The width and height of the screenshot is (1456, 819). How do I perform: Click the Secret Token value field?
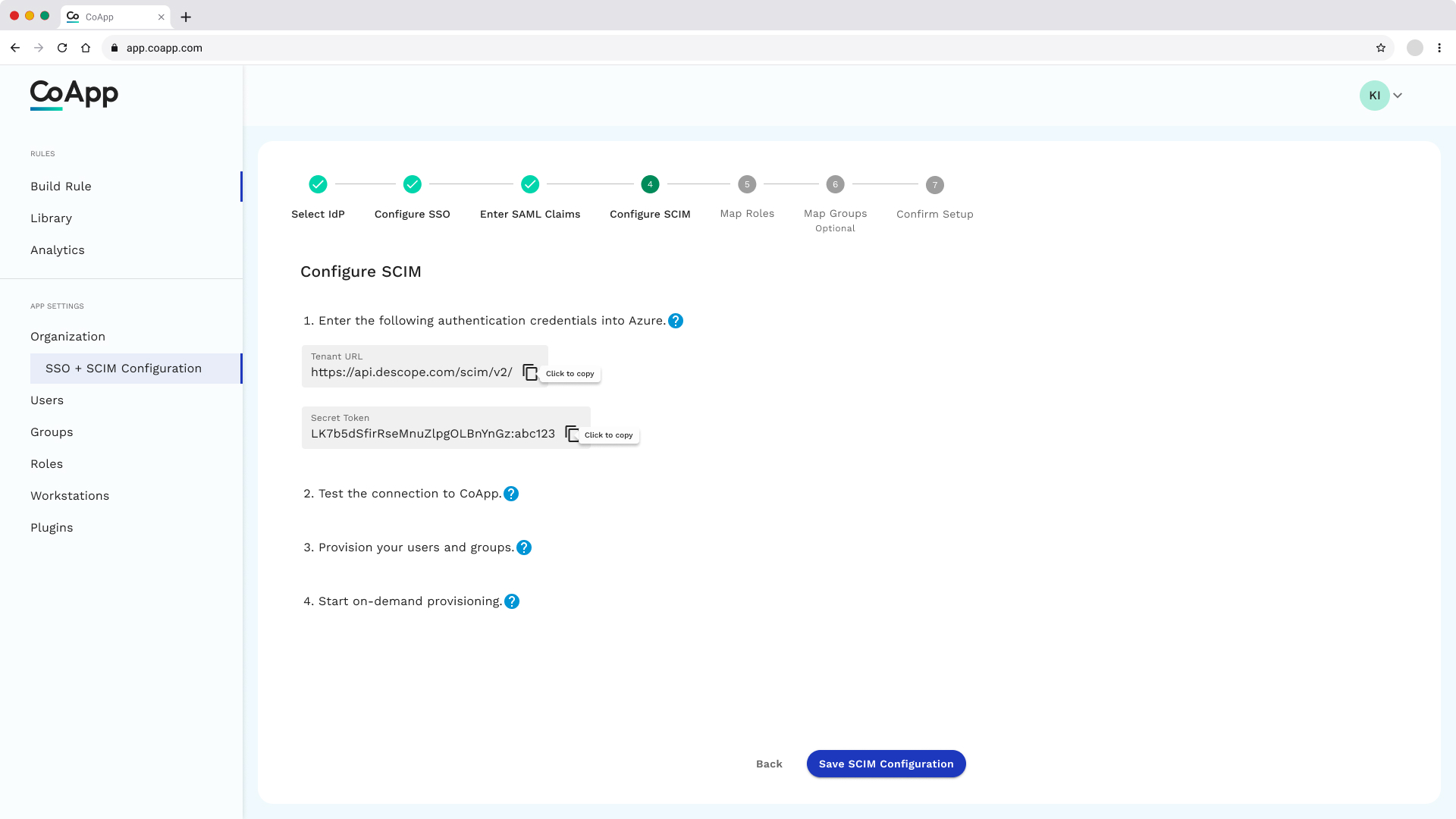click(446, 428)
